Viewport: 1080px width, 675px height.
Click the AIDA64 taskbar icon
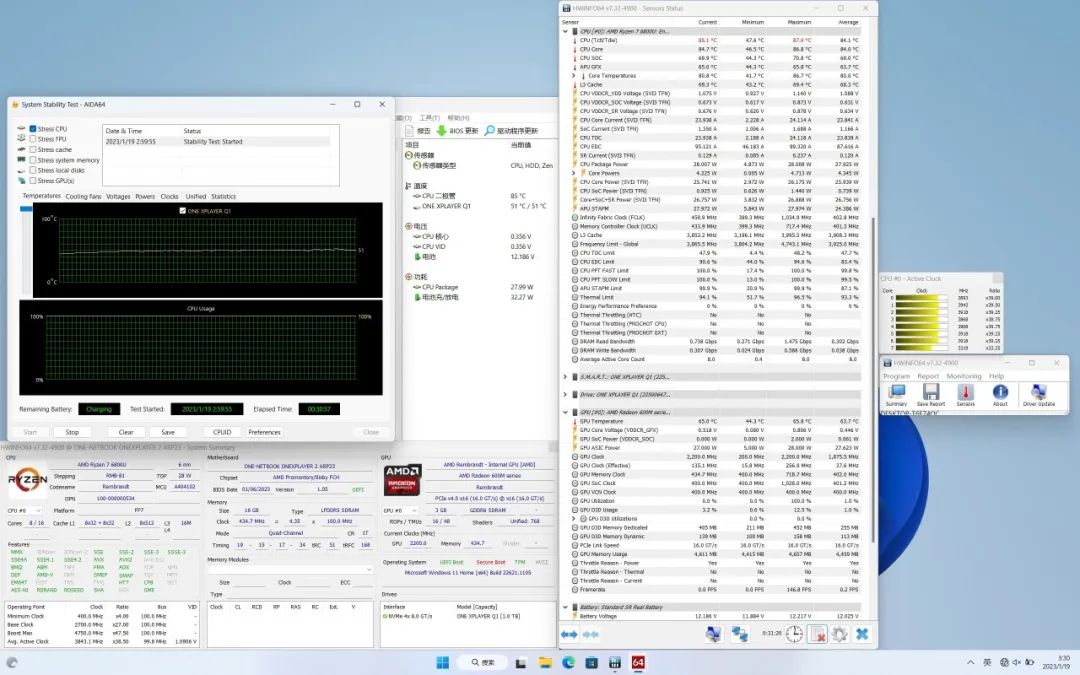pos(638,663)
